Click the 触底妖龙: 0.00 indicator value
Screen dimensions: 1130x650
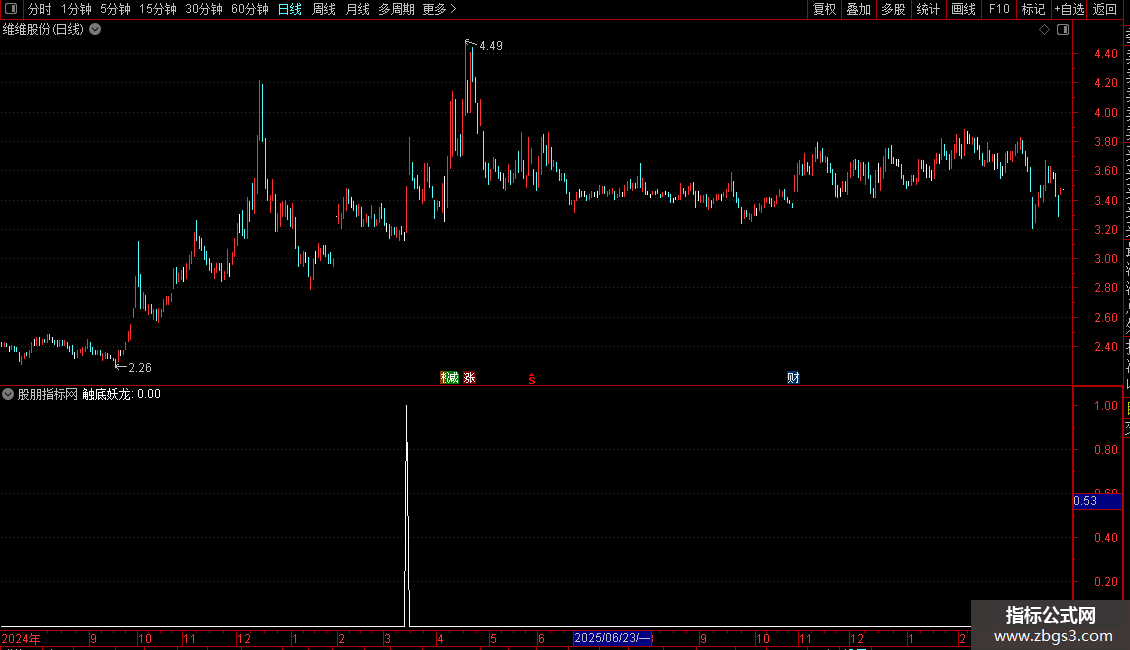[121, 394]
